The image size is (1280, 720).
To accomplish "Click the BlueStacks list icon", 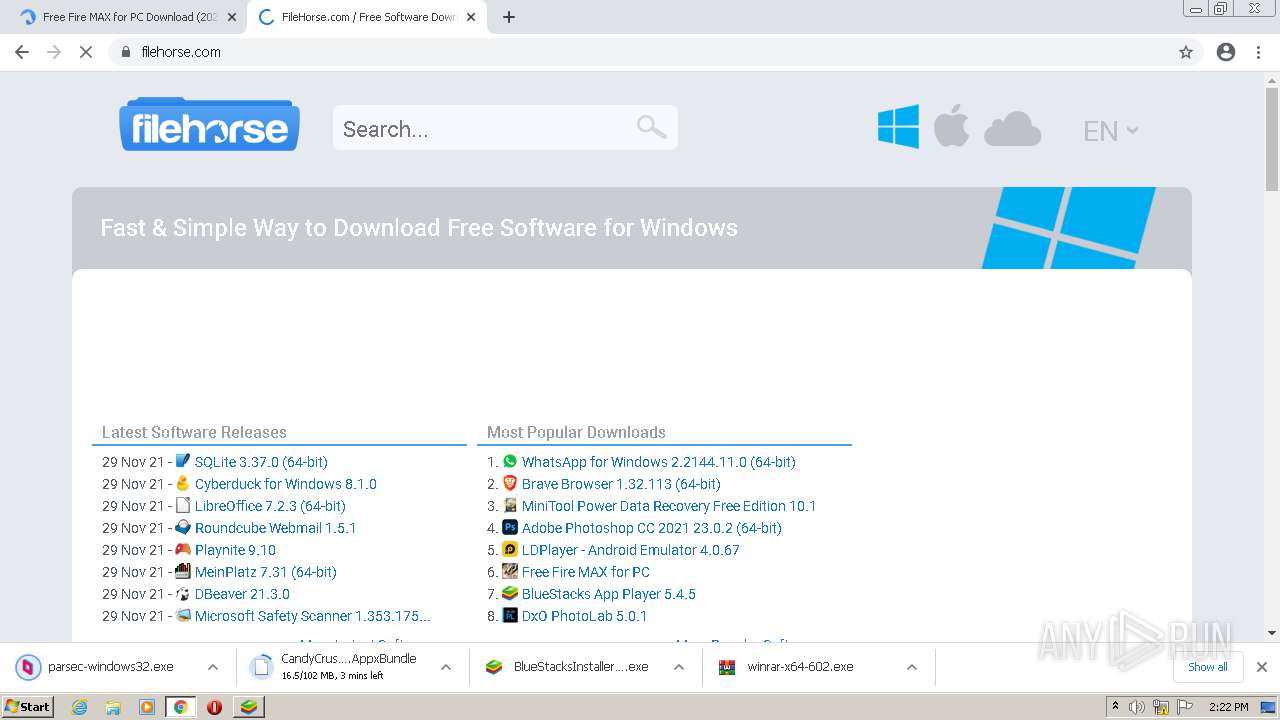I will tap(510, 593).
